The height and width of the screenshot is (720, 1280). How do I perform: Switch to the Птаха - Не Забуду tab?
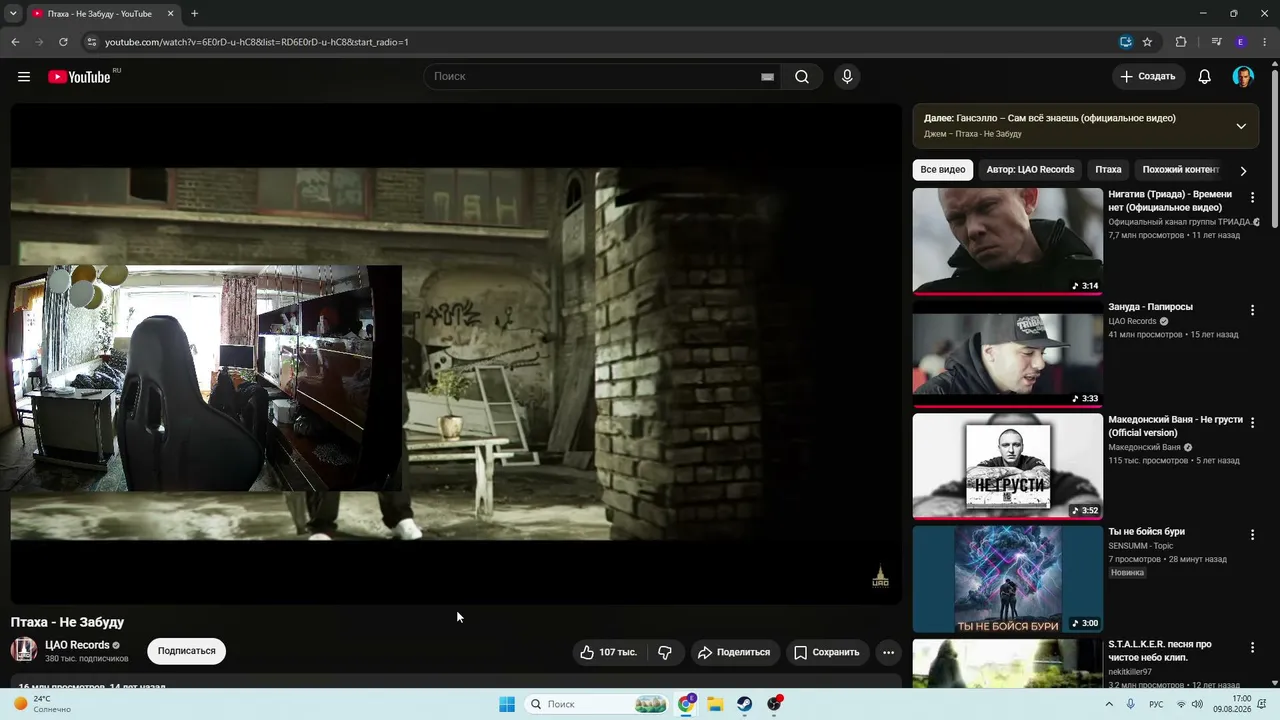pos(100,14)
